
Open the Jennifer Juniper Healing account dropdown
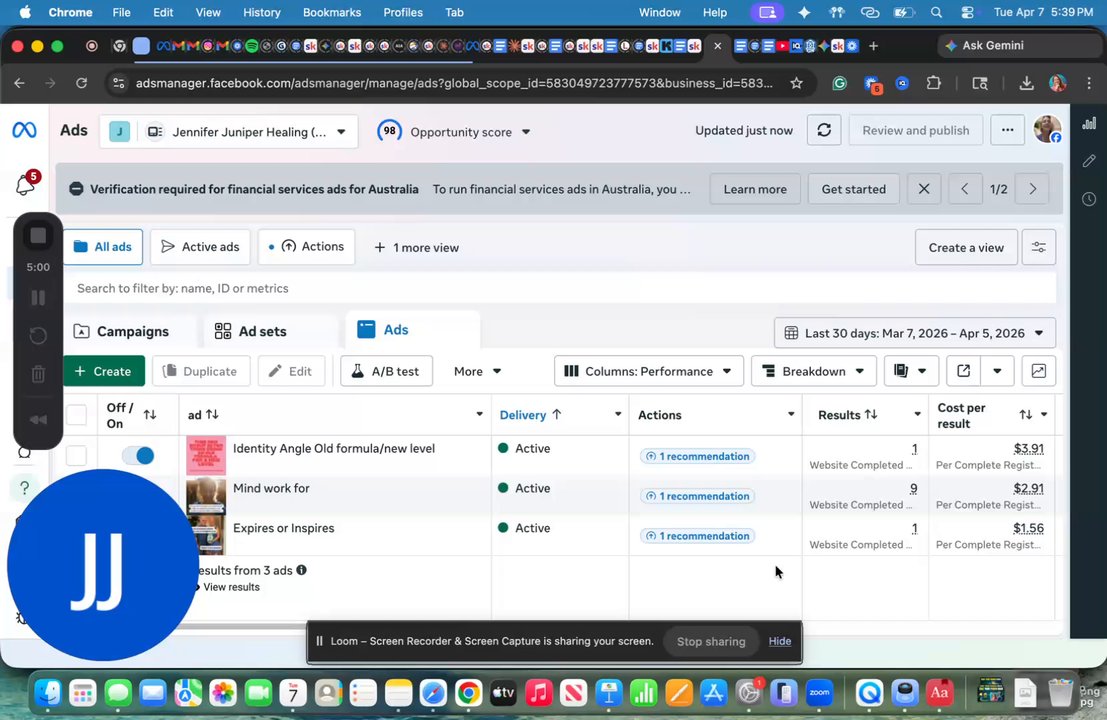[x=229, y=132]
